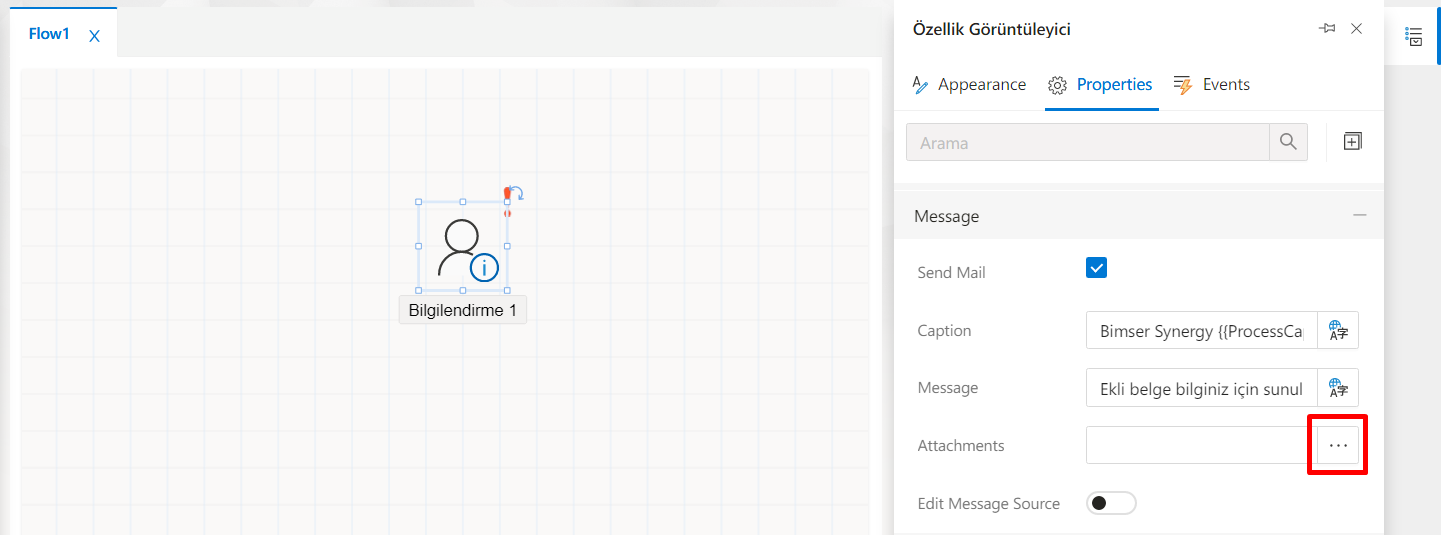Open the Caption translation editor icon

(1338, 330)
